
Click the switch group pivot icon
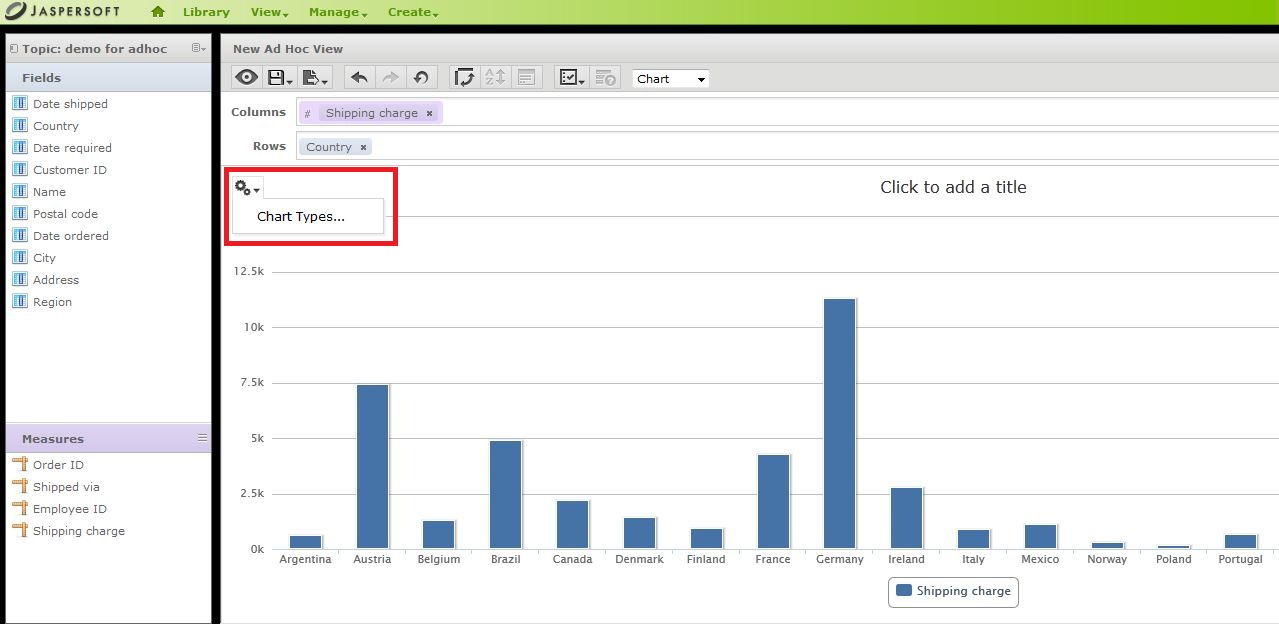[464, 78]
